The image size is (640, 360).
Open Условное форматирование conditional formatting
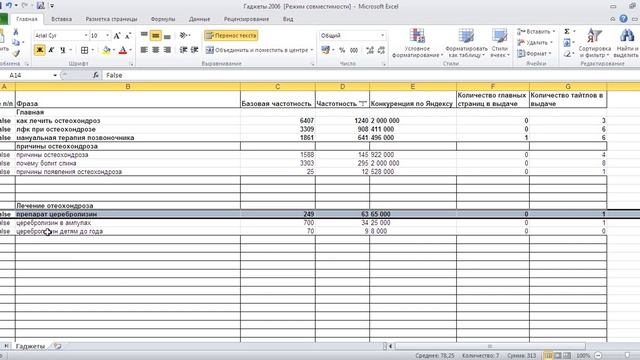point(417,43)
